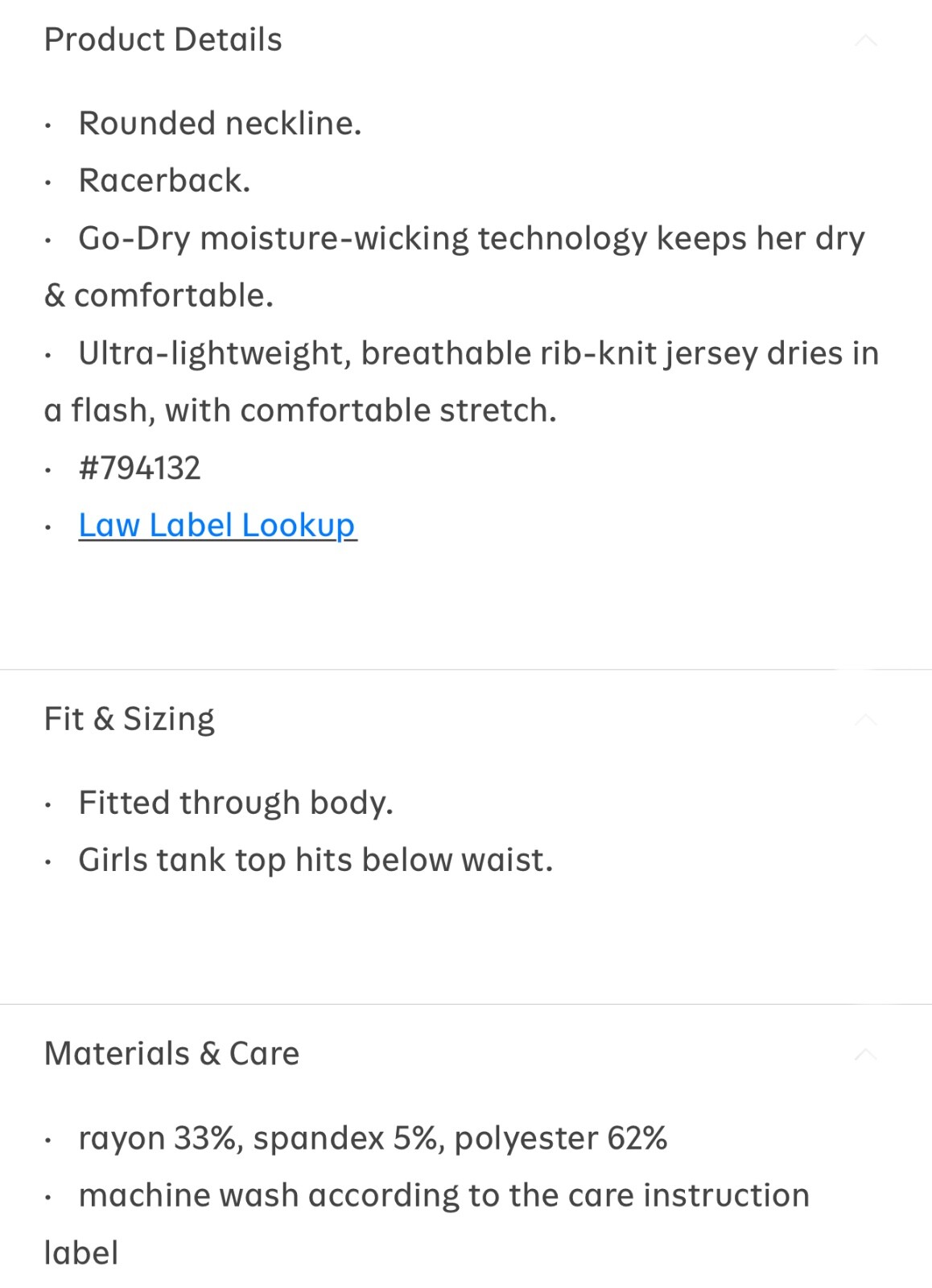Click the Rounded neckline bullet text
Image resolution: width=932 pixels, height=1288 pixels.
click(x=220, y=123)
